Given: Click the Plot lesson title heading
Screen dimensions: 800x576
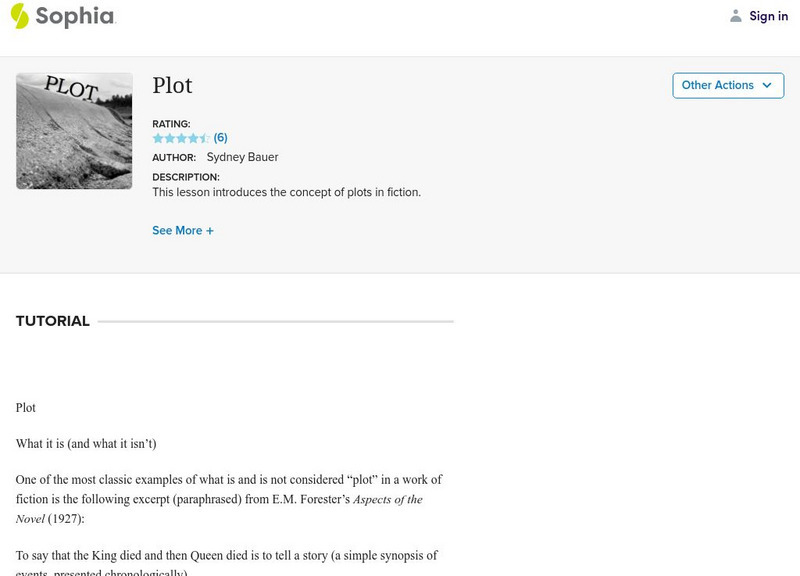Looking at the screenshot, I should [172, 86].
